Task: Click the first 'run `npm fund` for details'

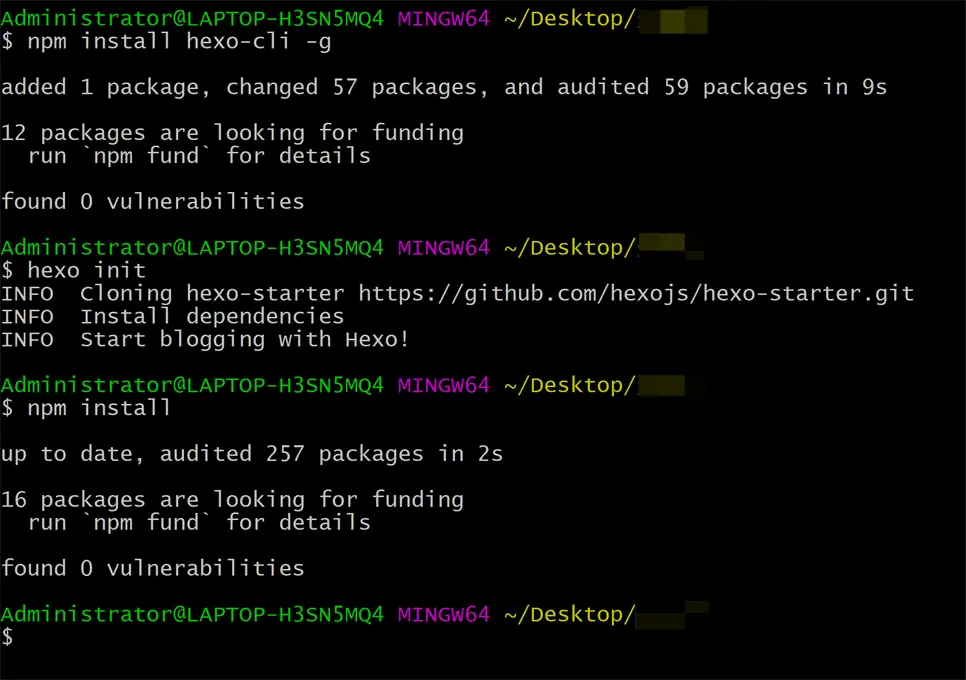Action: tap(199, 156)
